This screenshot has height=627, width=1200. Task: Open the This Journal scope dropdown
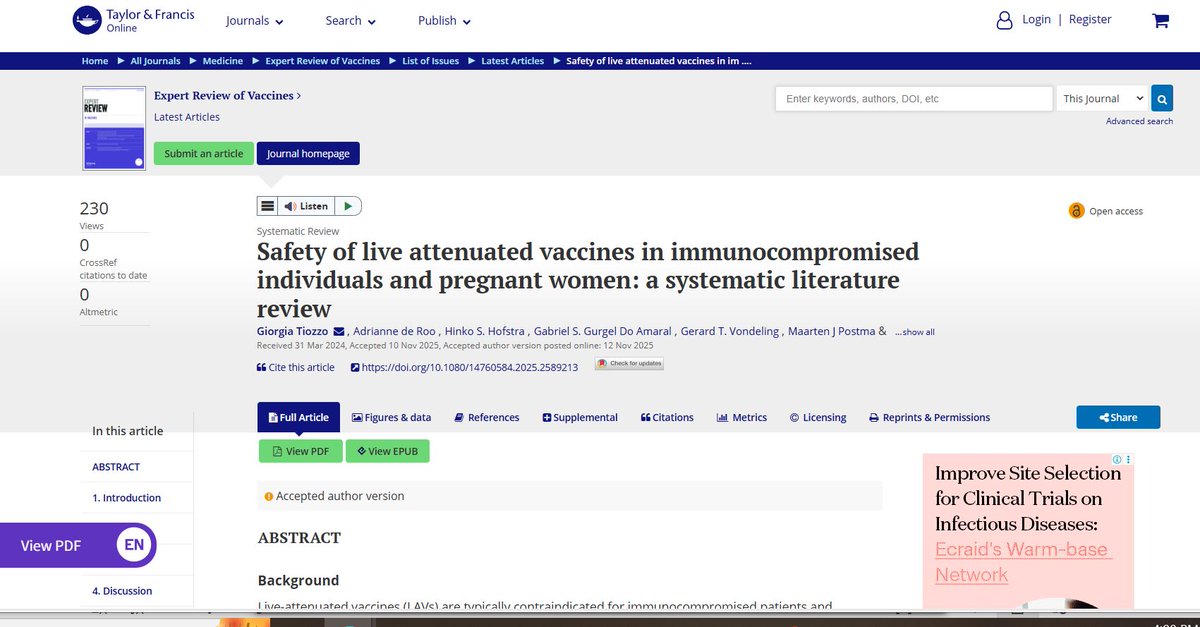[x=1103, y=99]
